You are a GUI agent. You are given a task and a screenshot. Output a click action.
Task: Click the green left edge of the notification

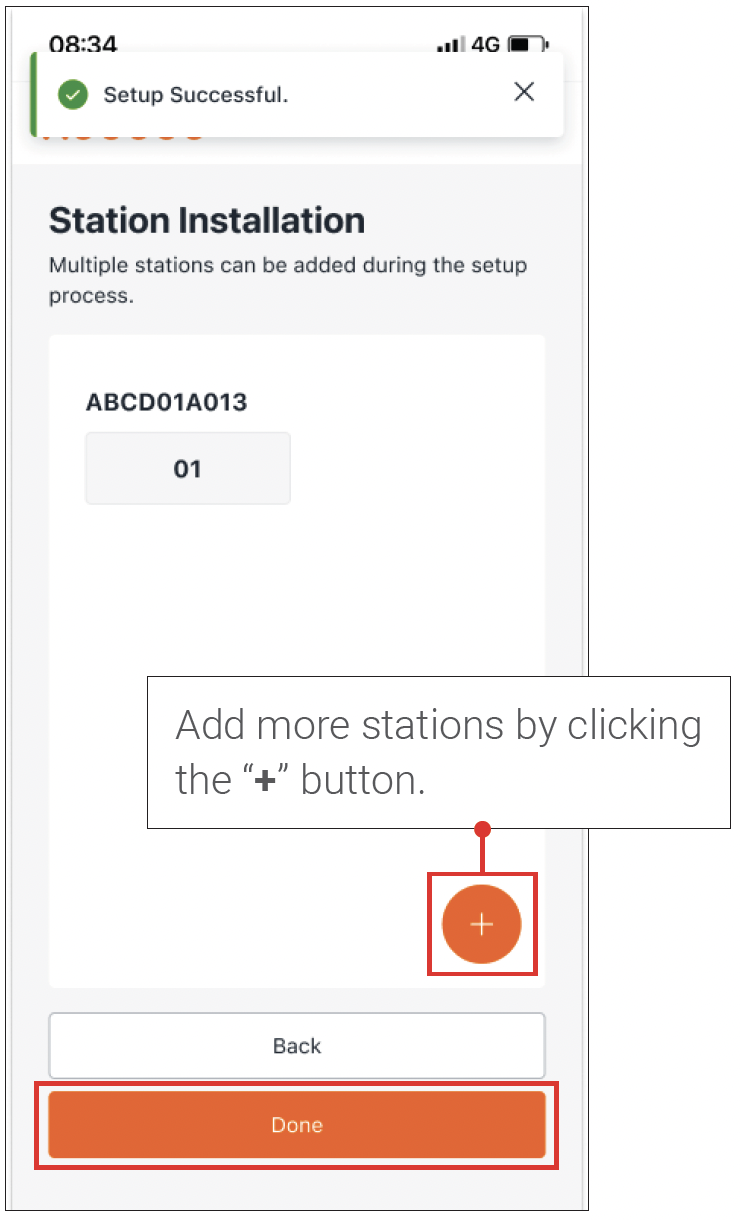34,94
